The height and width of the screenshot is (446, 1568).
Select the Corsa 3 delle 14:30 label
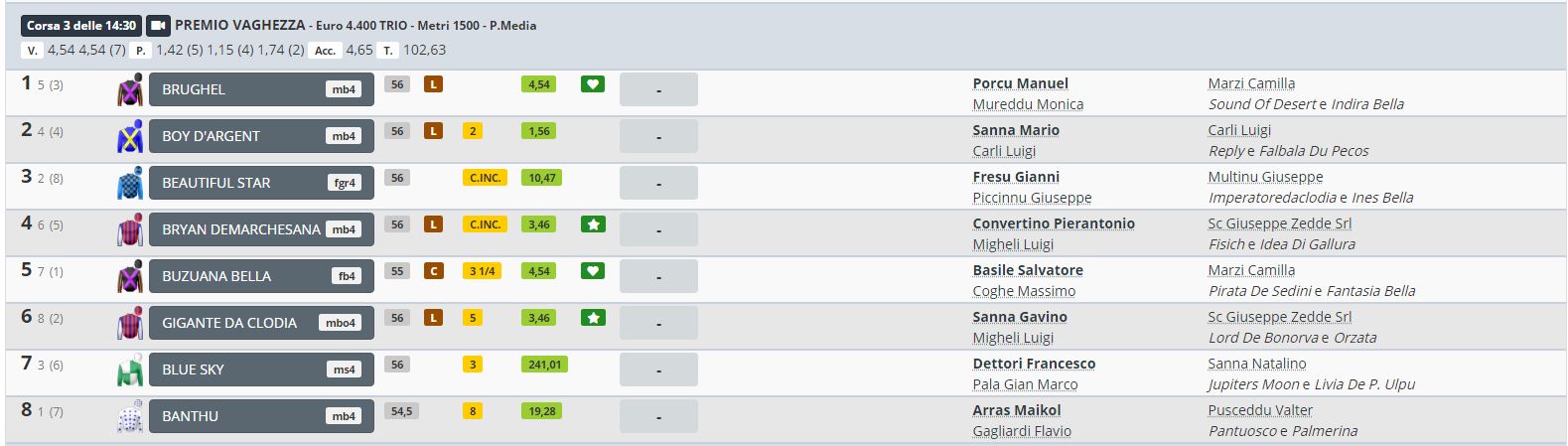[x=81, y=26]
